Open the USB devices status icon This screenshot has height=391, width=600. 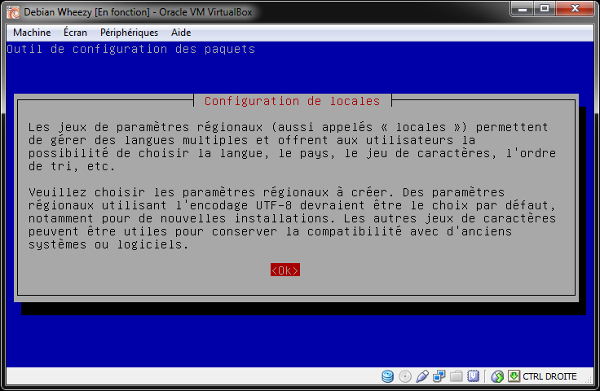(x=422, y=376)
